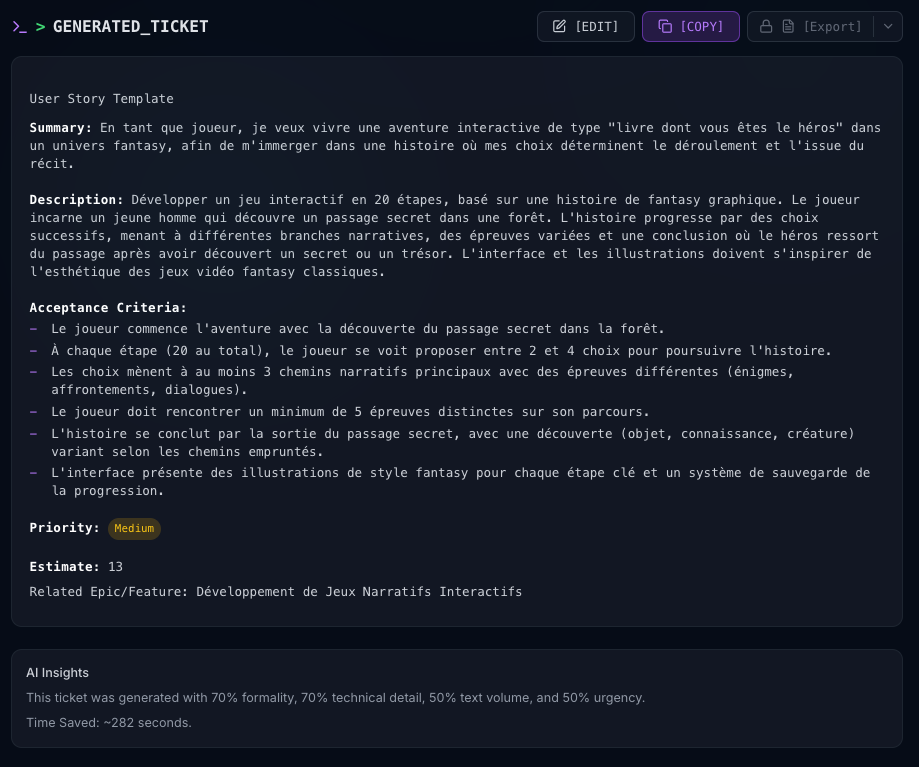Click the Related Epic/Feature line
Viewport: 919px width, 767px height.
tap(275, 592)
